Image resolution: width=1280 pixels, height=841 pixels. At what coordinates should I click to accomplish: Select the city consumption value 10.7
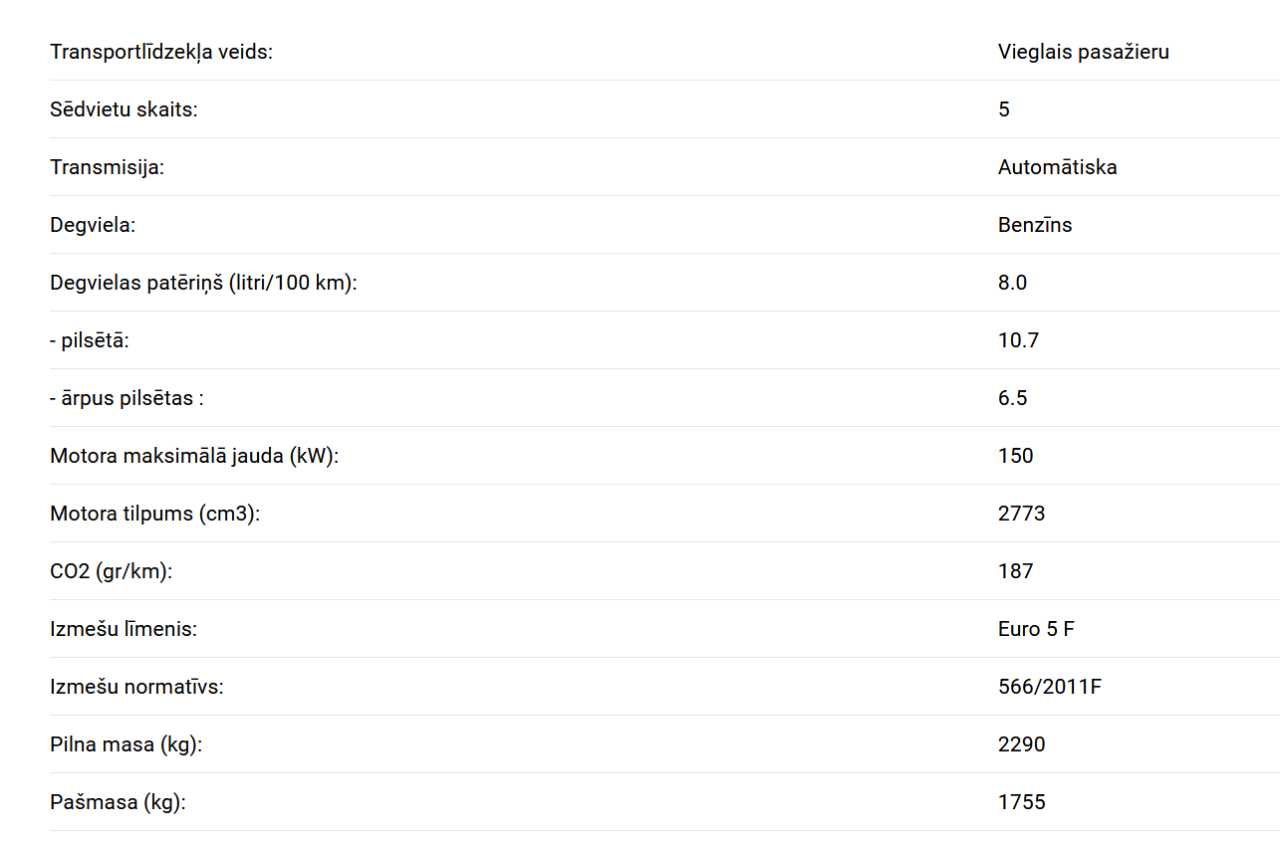point(1018,341)
